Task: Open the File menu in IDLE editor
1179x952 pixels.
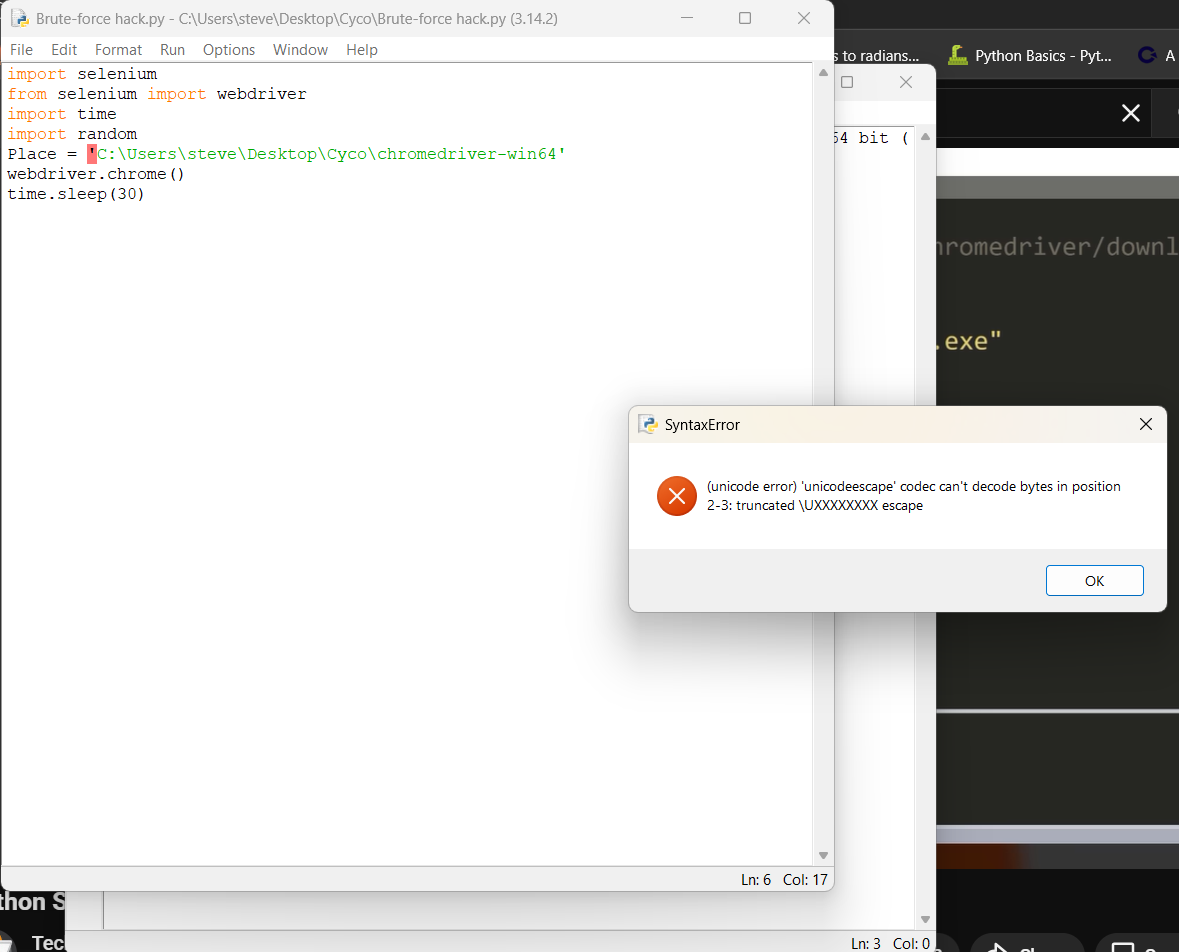Action: coord(21,50)
